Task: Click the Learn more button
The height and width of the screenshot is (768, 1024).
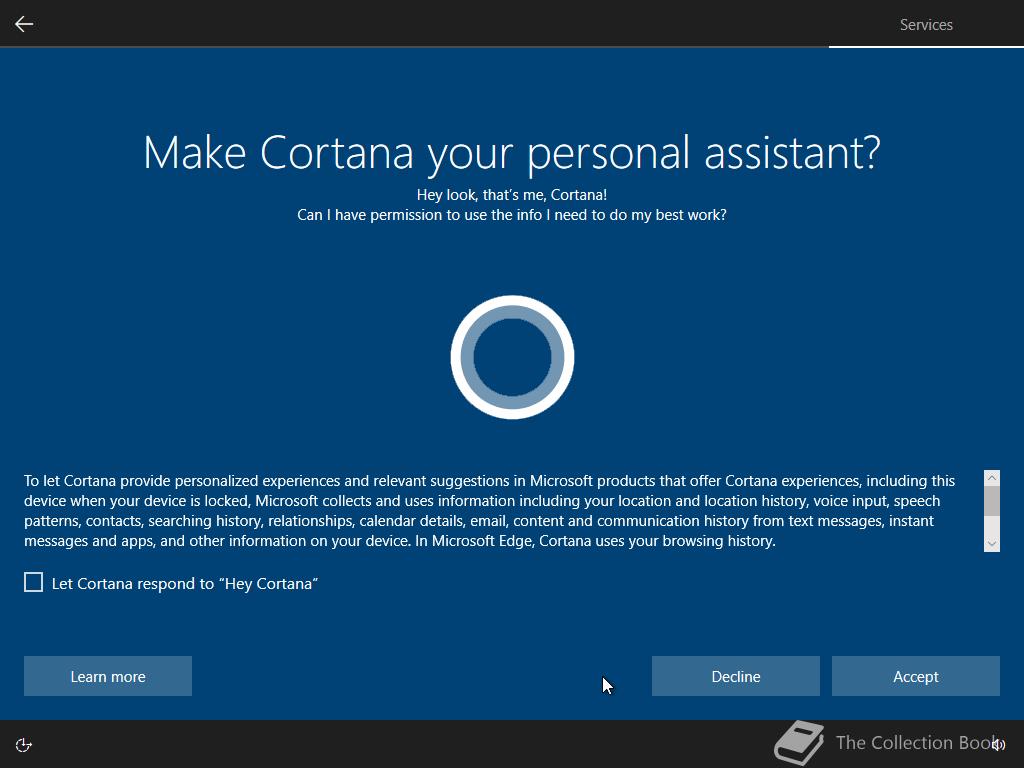Action: (x=108, y=676)
